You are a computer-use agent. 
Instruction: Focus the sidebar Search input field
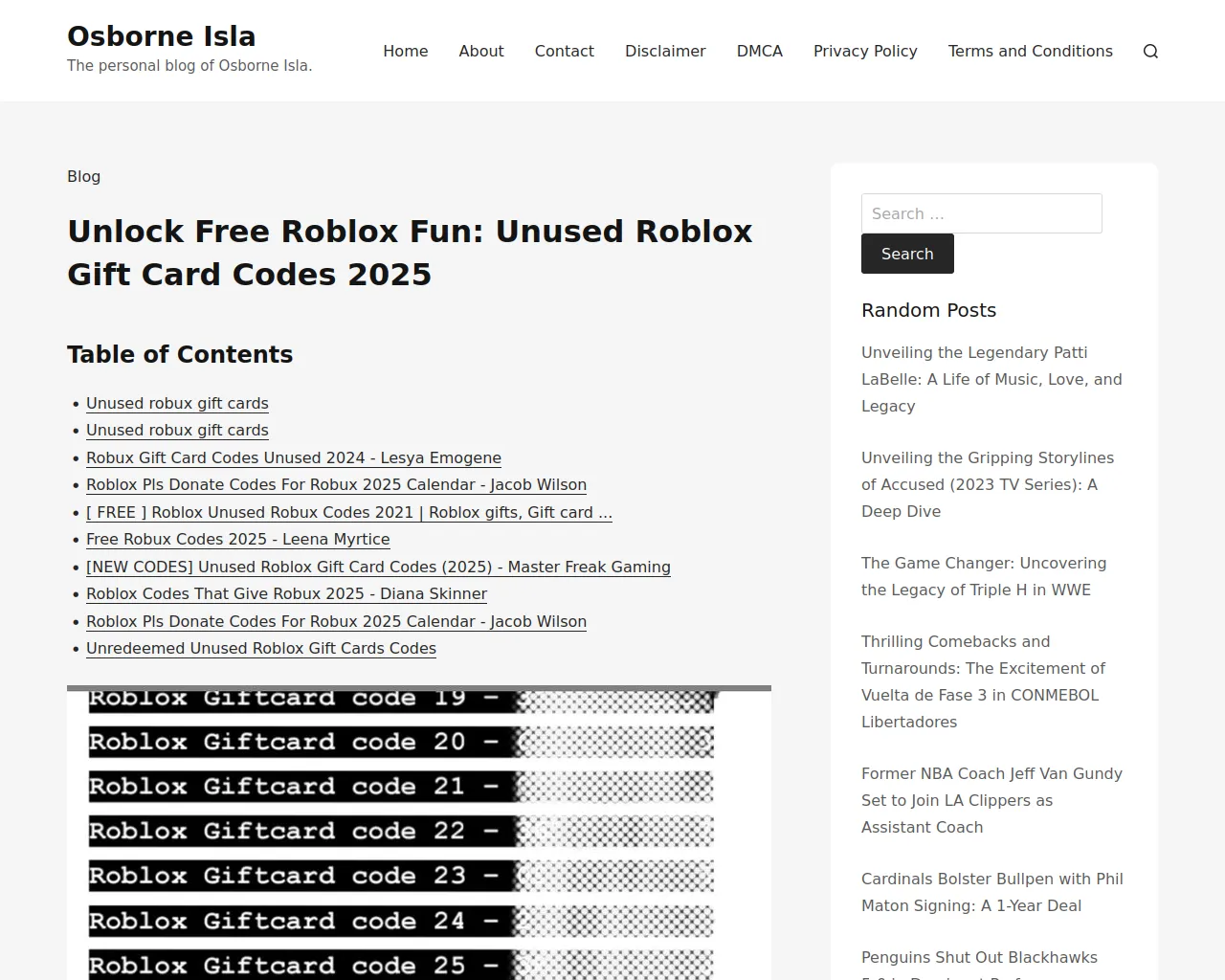[x=982, y=213]
